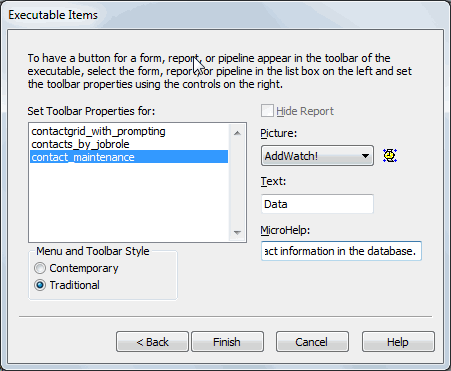Click empty area inside the list box
This screenshot has width=451, height=371.
(x=129, y=202)
